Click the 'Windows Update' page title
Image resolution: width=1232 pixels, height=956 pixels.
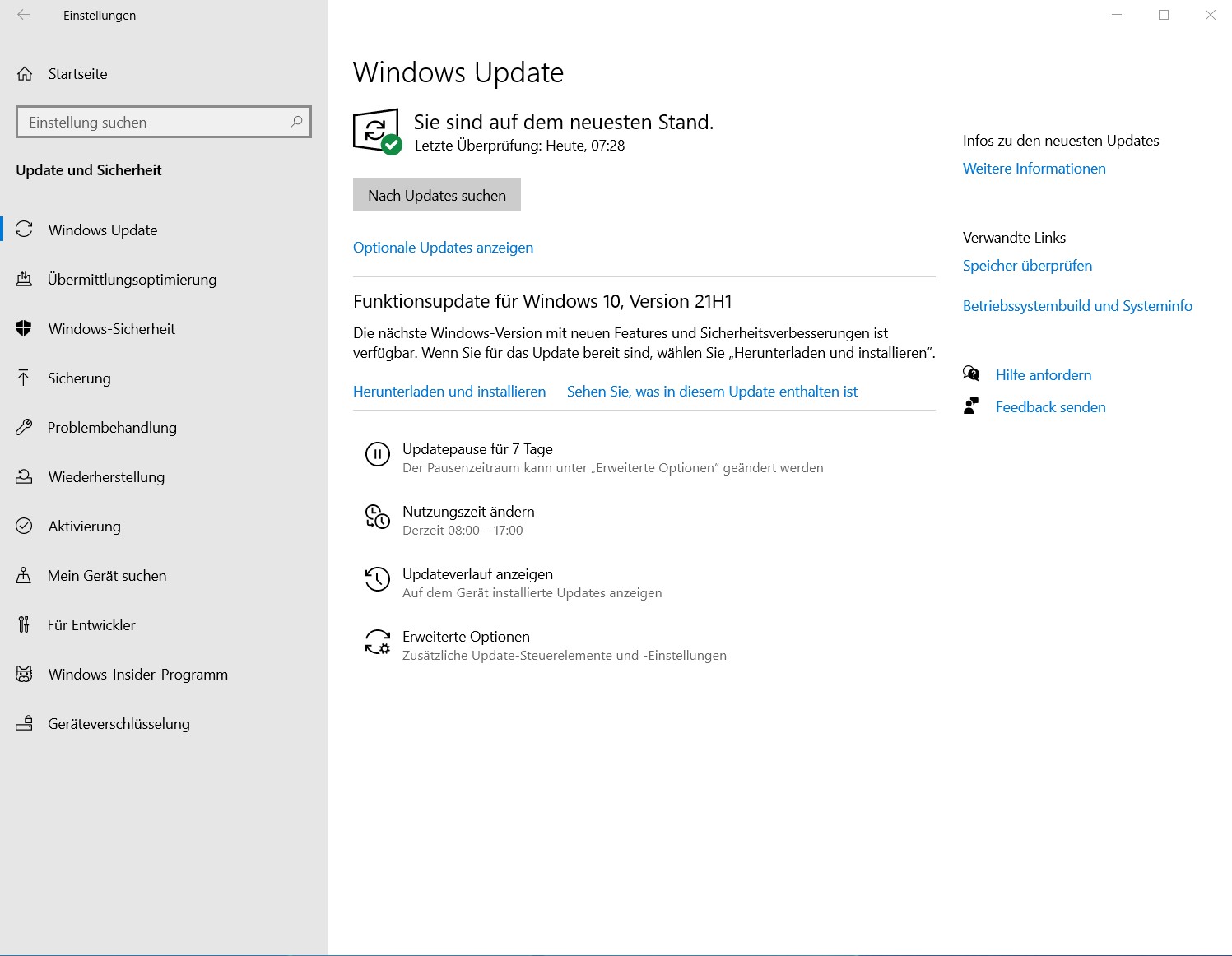(458, 72)
